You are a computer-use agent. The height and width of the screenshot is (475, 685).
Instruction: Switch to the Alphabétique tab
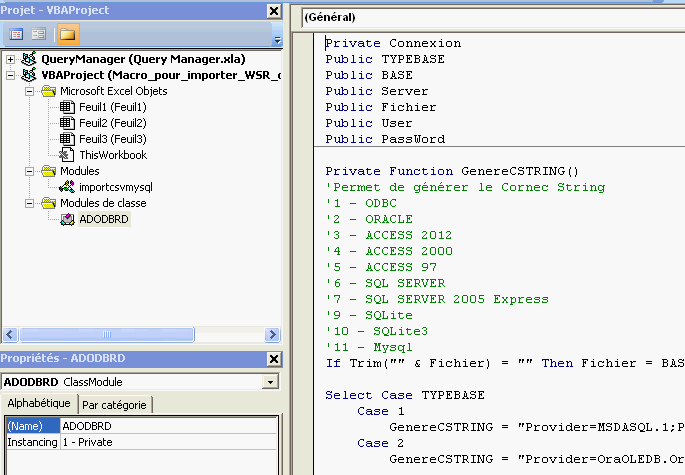tap(39, 403)
